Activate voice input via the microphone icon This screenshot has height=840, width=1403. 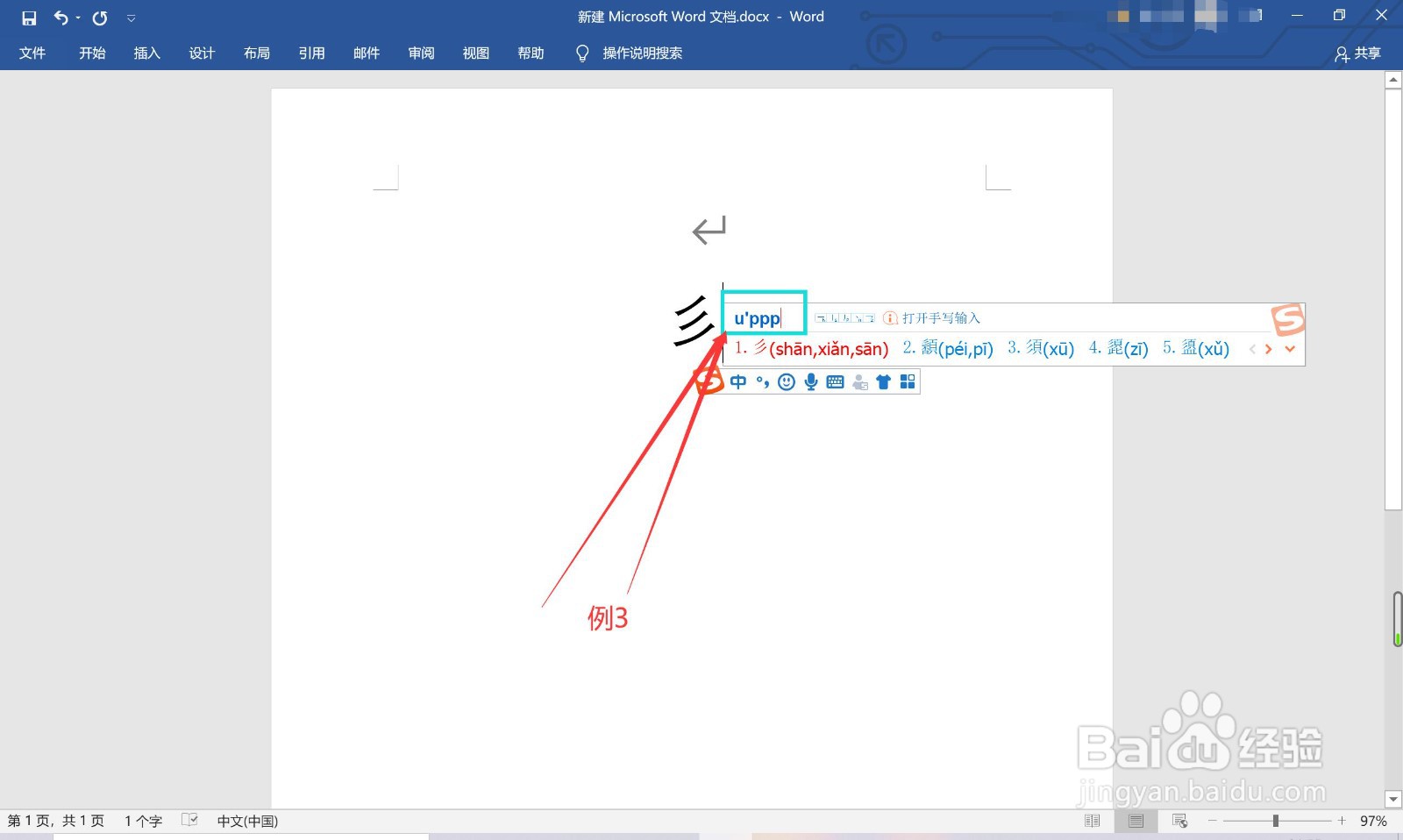810,381
